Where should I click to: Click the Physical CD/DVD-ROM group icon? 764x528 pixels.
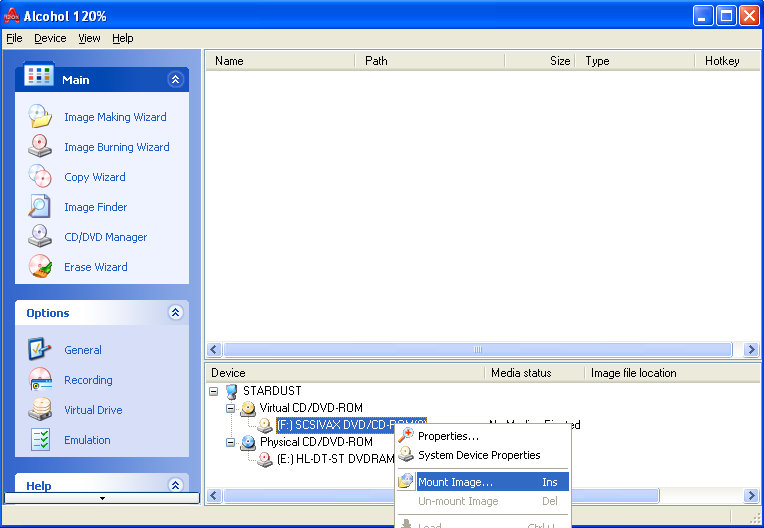[x=248, y=442]
